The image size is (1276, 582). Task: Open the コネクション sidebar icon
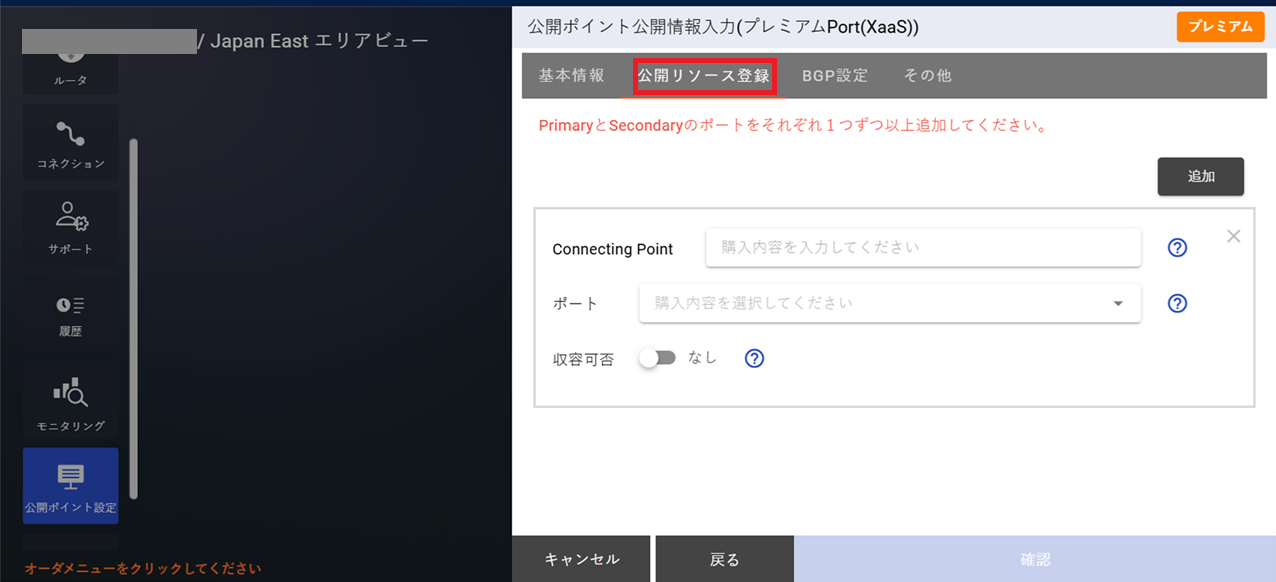coord(70,140)
